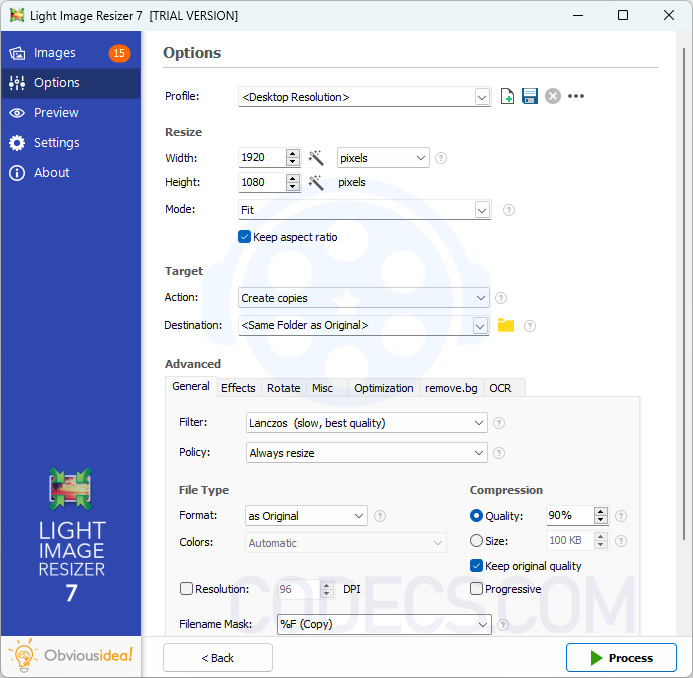Open the Filter dropdown Lanczos
Screen dimensions: 693x678
tap(366, 423)
